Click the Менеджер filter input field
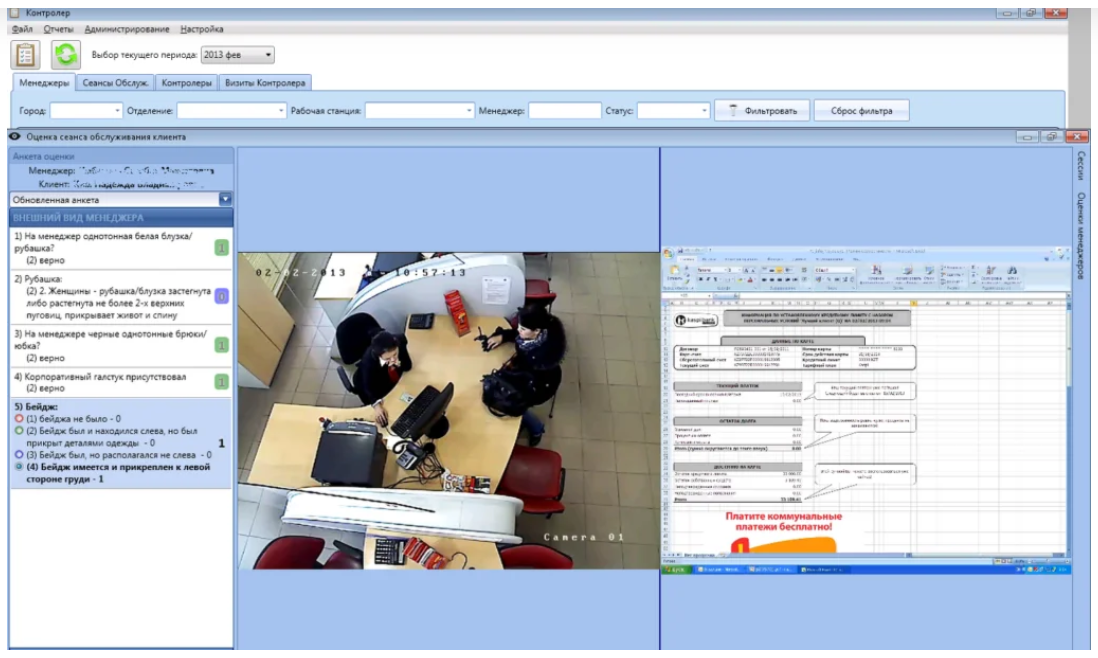The height and width of the screenshot is (658, 1098). point(564,111)
